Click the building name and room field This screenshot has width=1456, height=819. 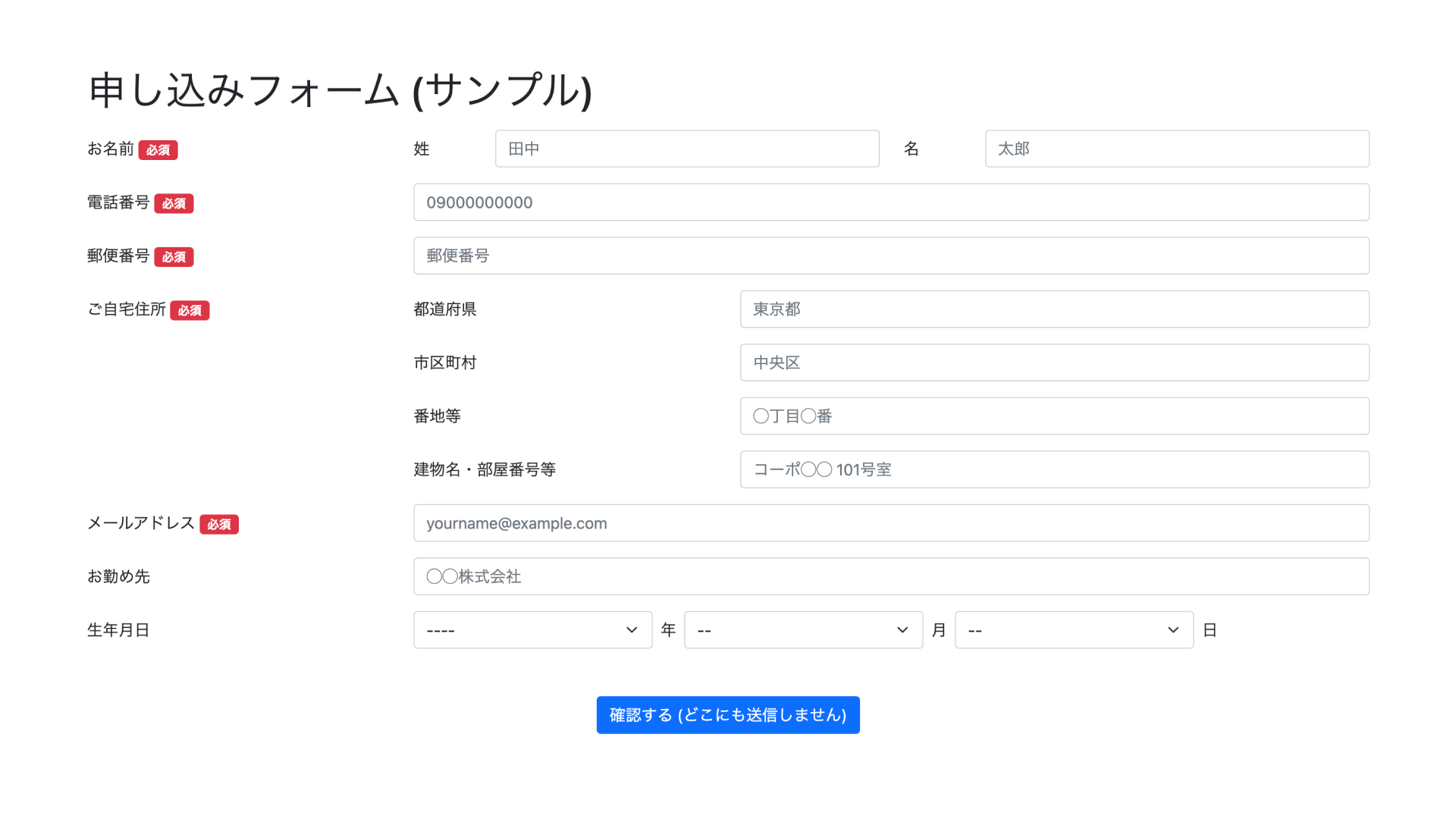[1054, 469]
